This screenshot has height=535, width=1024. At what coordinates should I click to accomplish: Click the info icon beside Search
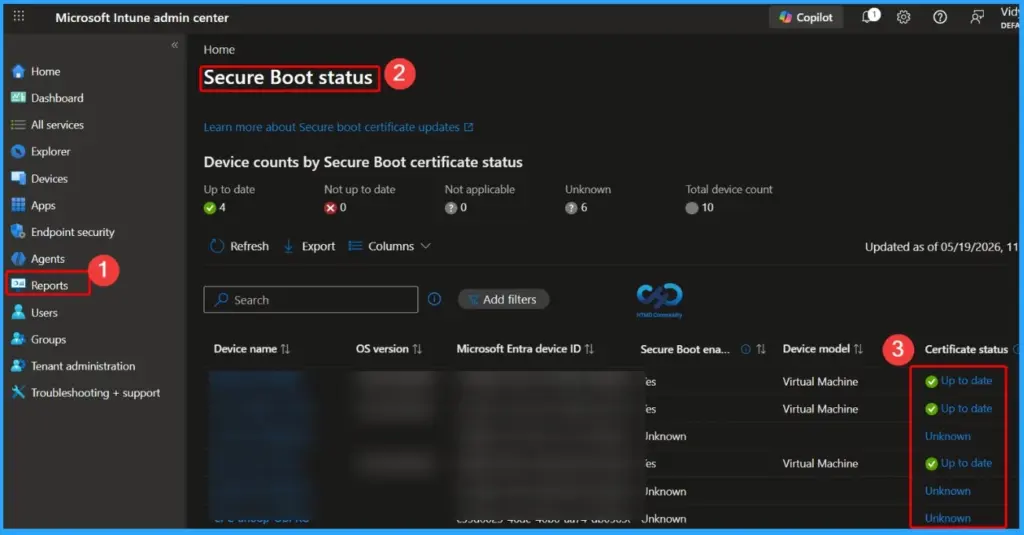434,299
